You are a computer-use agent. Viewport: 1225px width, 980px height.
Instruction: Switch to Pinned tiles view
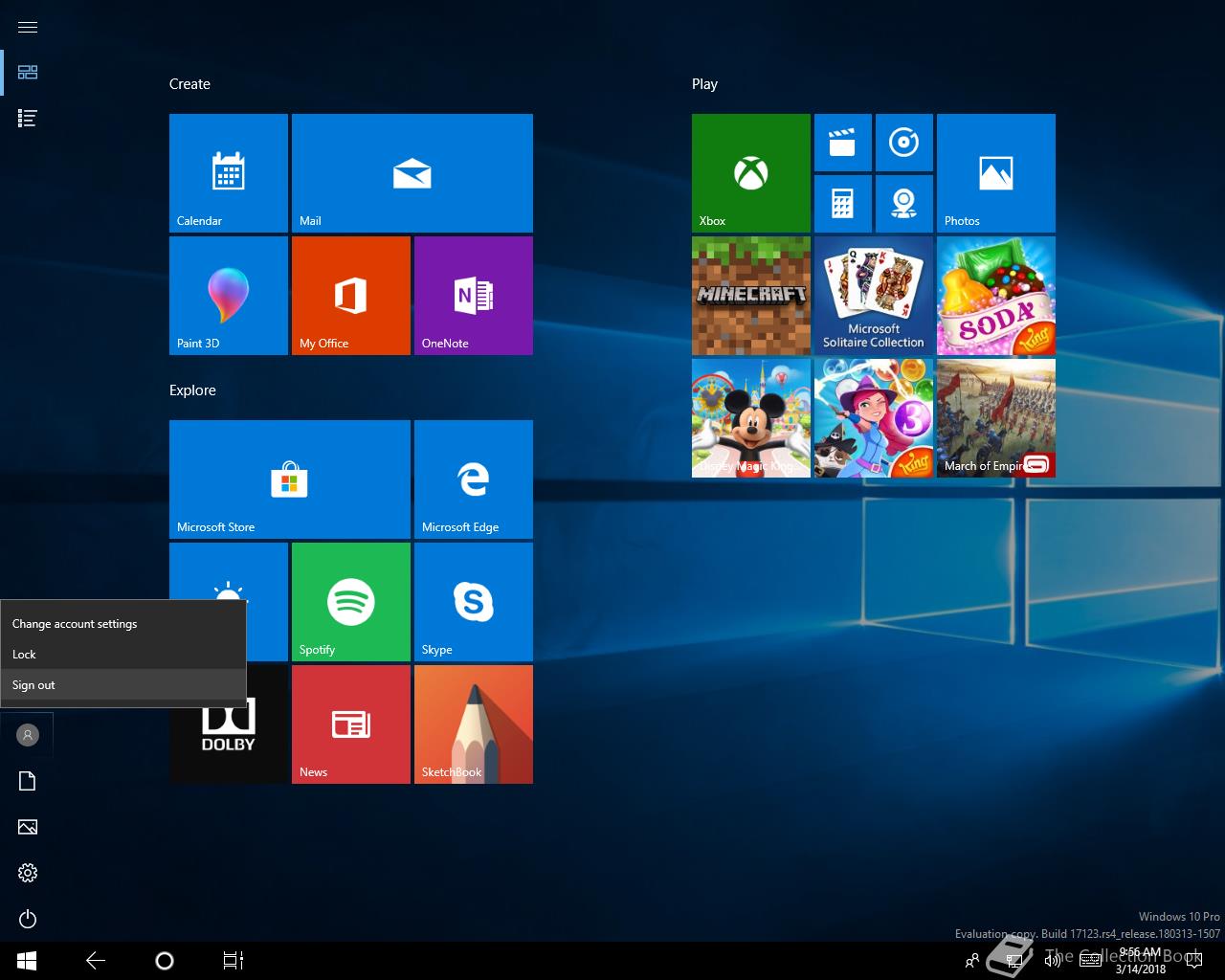[28, 73]
